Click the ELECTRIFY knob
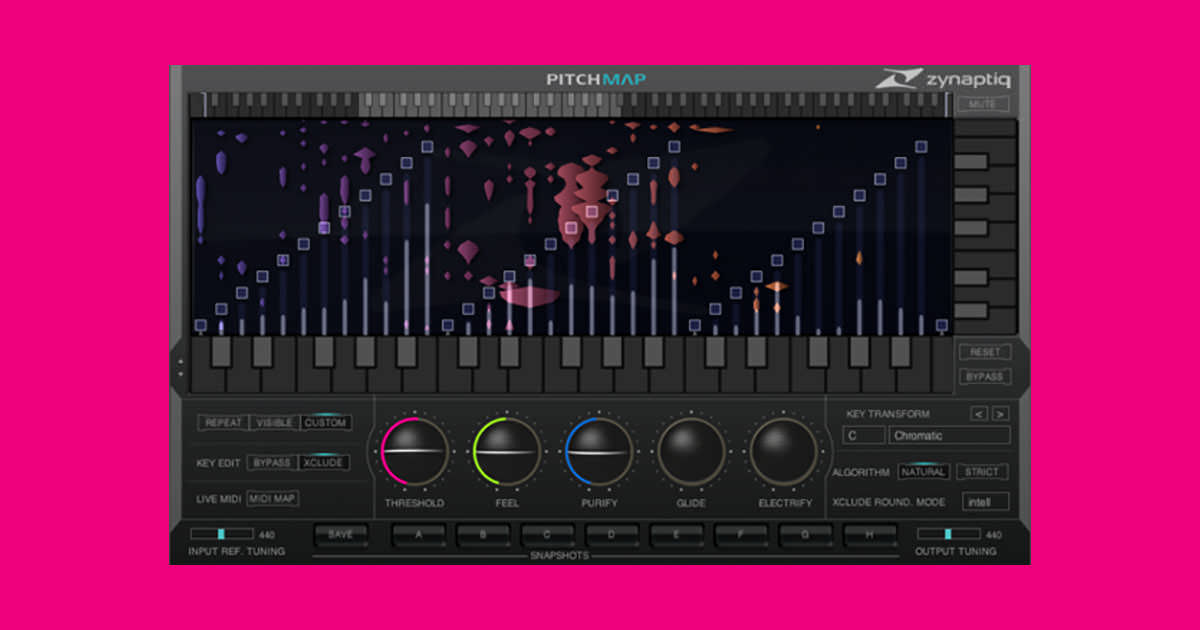The width and height of the screenshot is (1200, 630). pos(784,452)
